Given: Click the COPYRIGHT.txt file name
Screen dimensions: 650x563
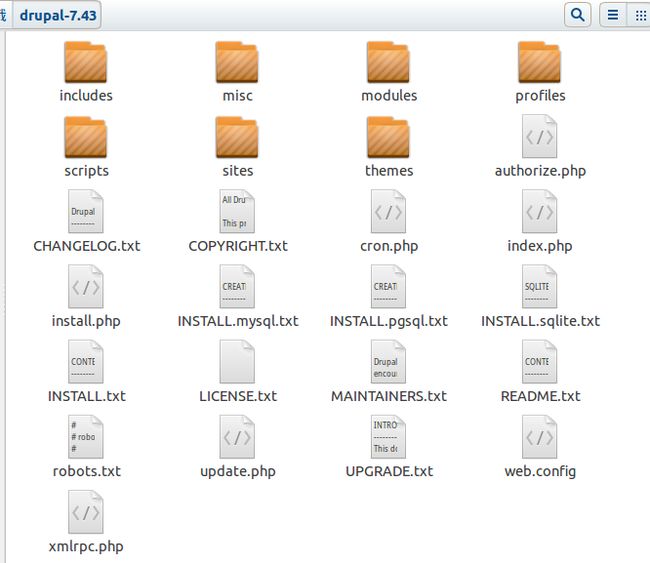Looking at the screenshot, I should 238,246.
